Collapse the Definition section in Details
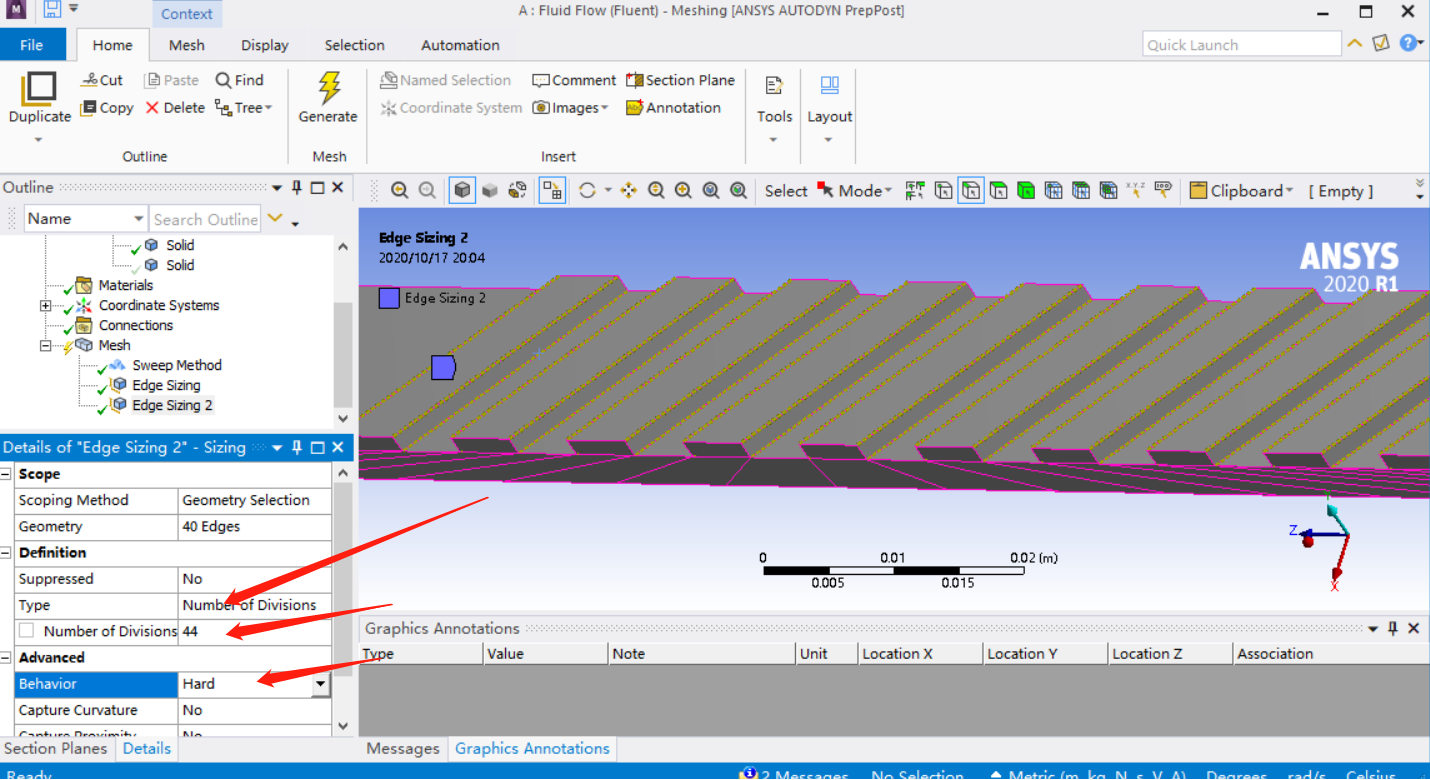Viewport: 1430px width, 780px height. click(7, 553)
